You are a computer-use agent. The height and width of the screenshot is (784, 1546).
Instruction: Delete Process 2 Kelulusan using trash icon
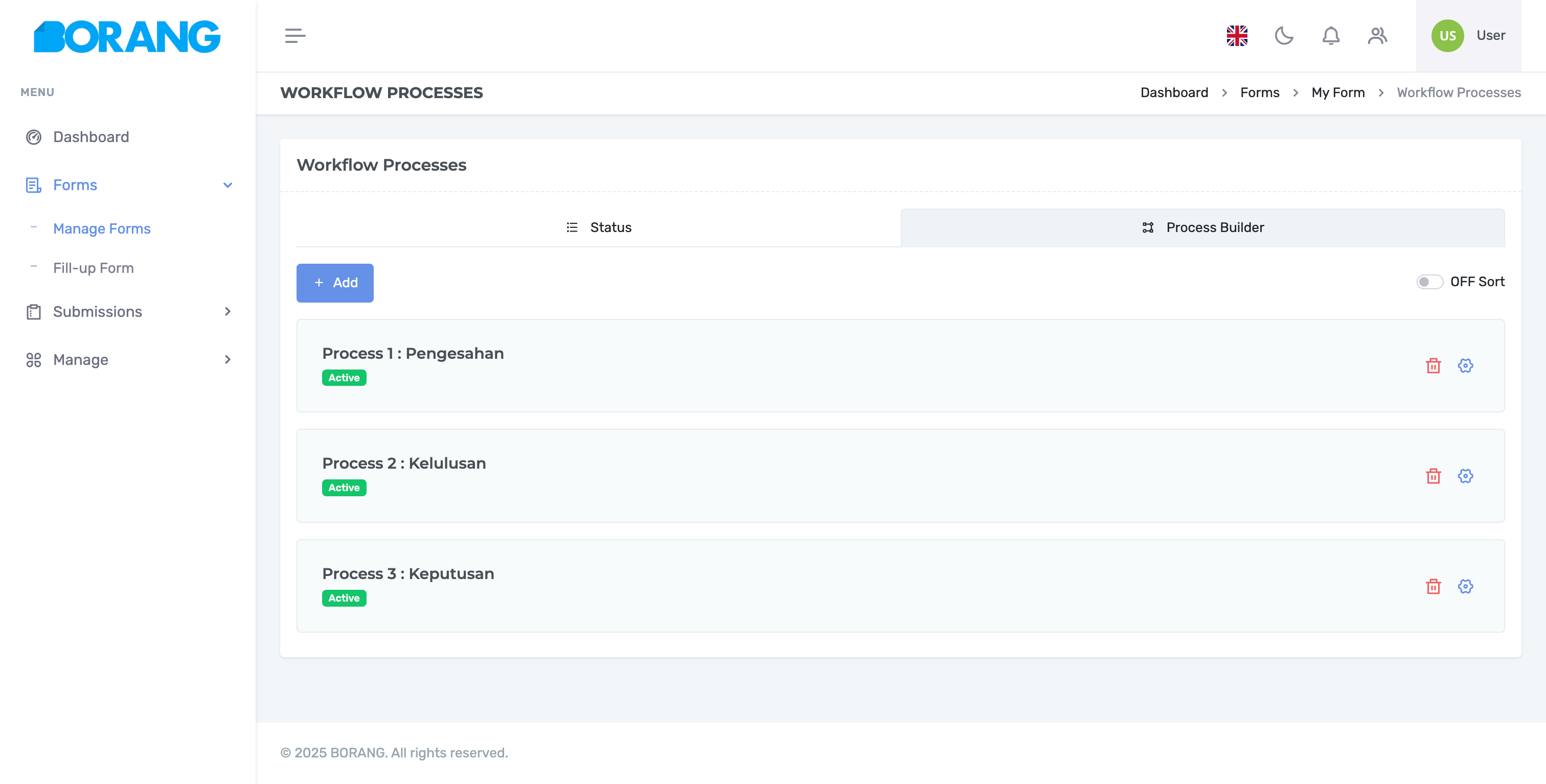1433,476
